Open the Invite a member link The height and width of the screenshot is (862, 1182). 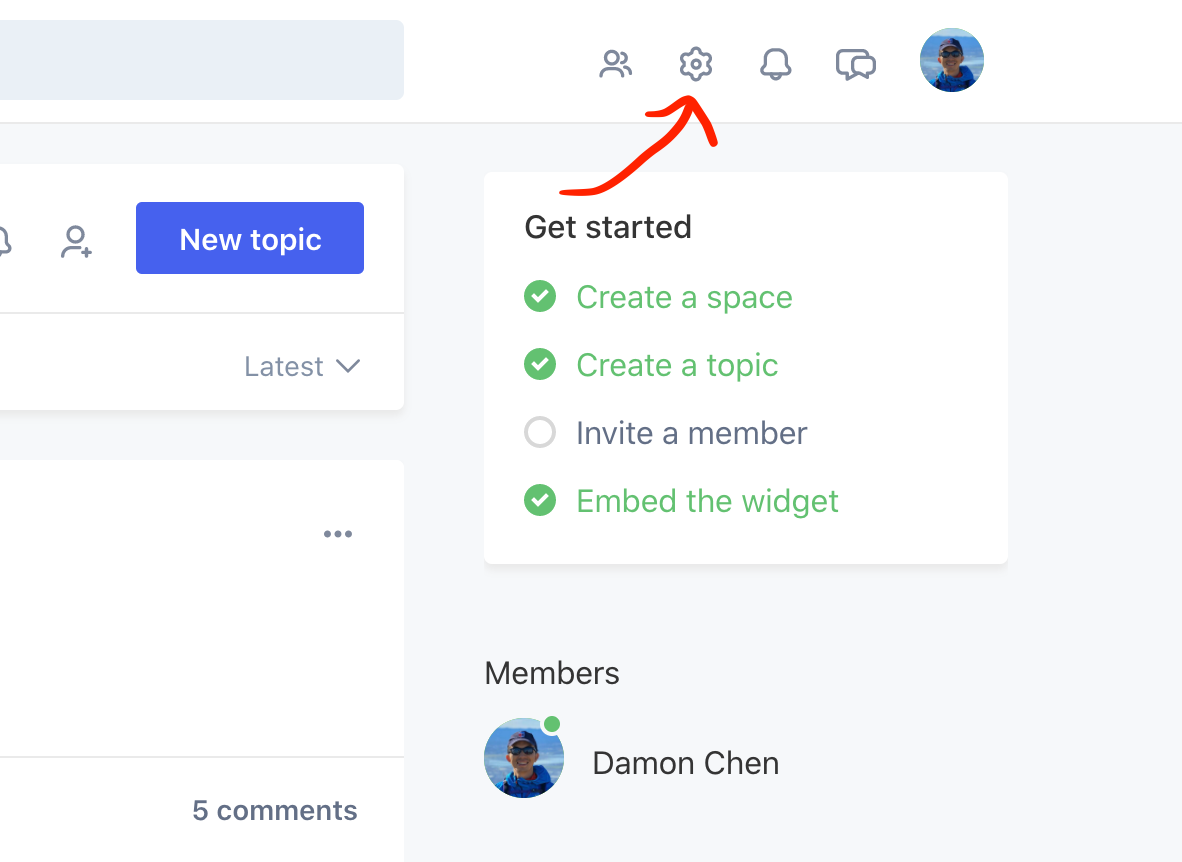(x=691, y=433)
